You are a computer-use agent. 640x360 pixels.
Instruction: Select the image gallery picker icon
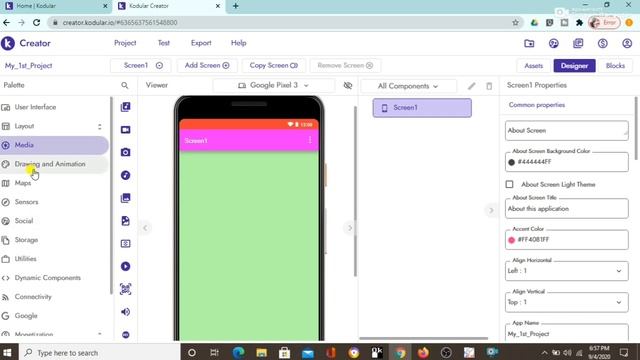(x=126, y=198)
